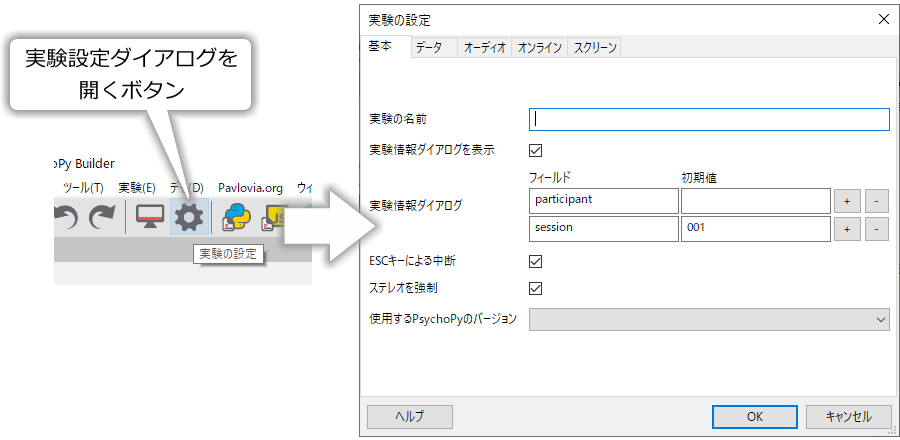Open the Pavlovia.org menu
This screenshot has width=900, height=440.
pyautogui.click(x=250, y=188)
